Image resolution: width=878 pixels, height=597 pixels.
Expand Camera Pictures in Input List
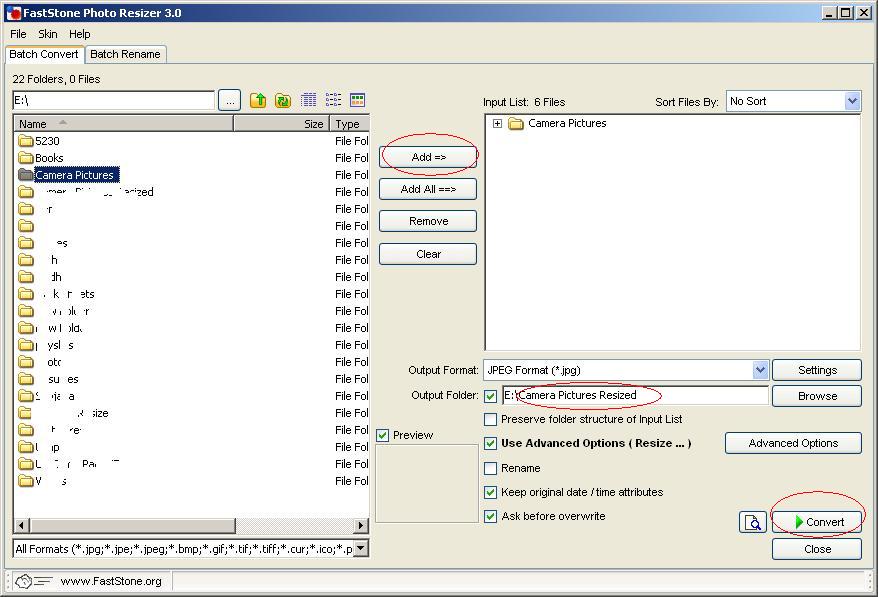(x=497, y=123)
